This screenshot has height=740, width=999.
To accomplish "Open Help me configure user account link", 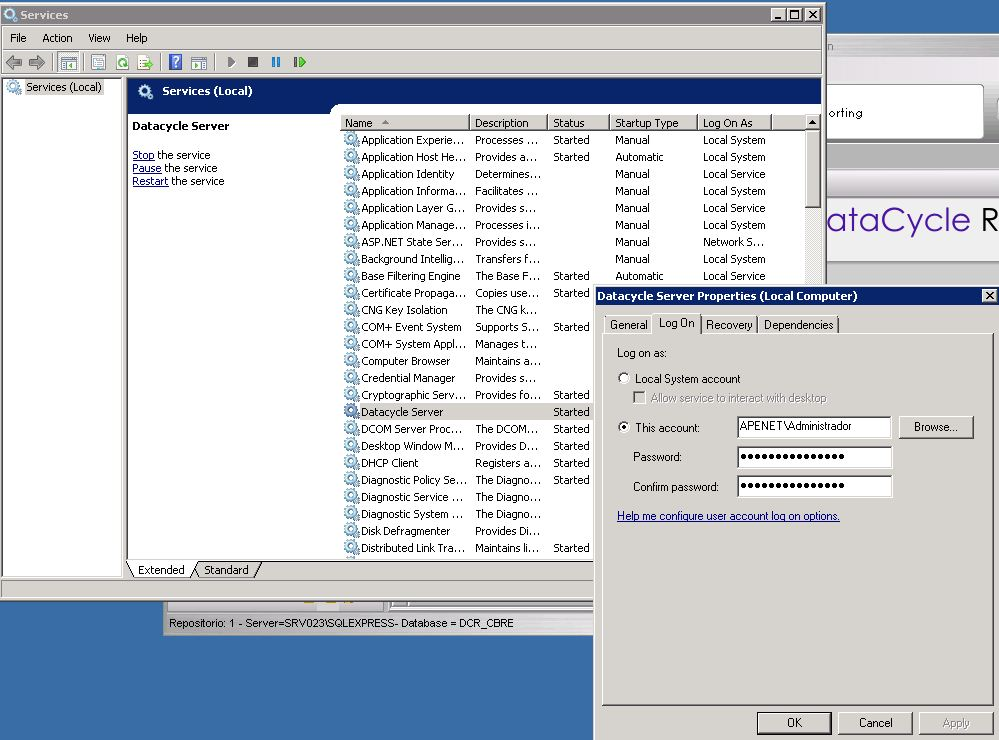I will 728,516.
